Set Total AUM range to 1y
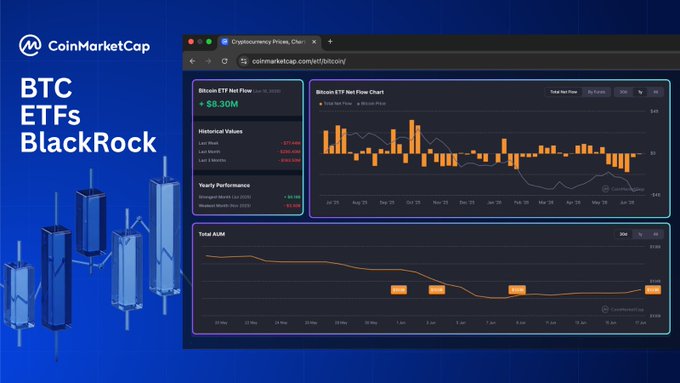The width and height of the screenshot is (680, 383). click(640, 234)
